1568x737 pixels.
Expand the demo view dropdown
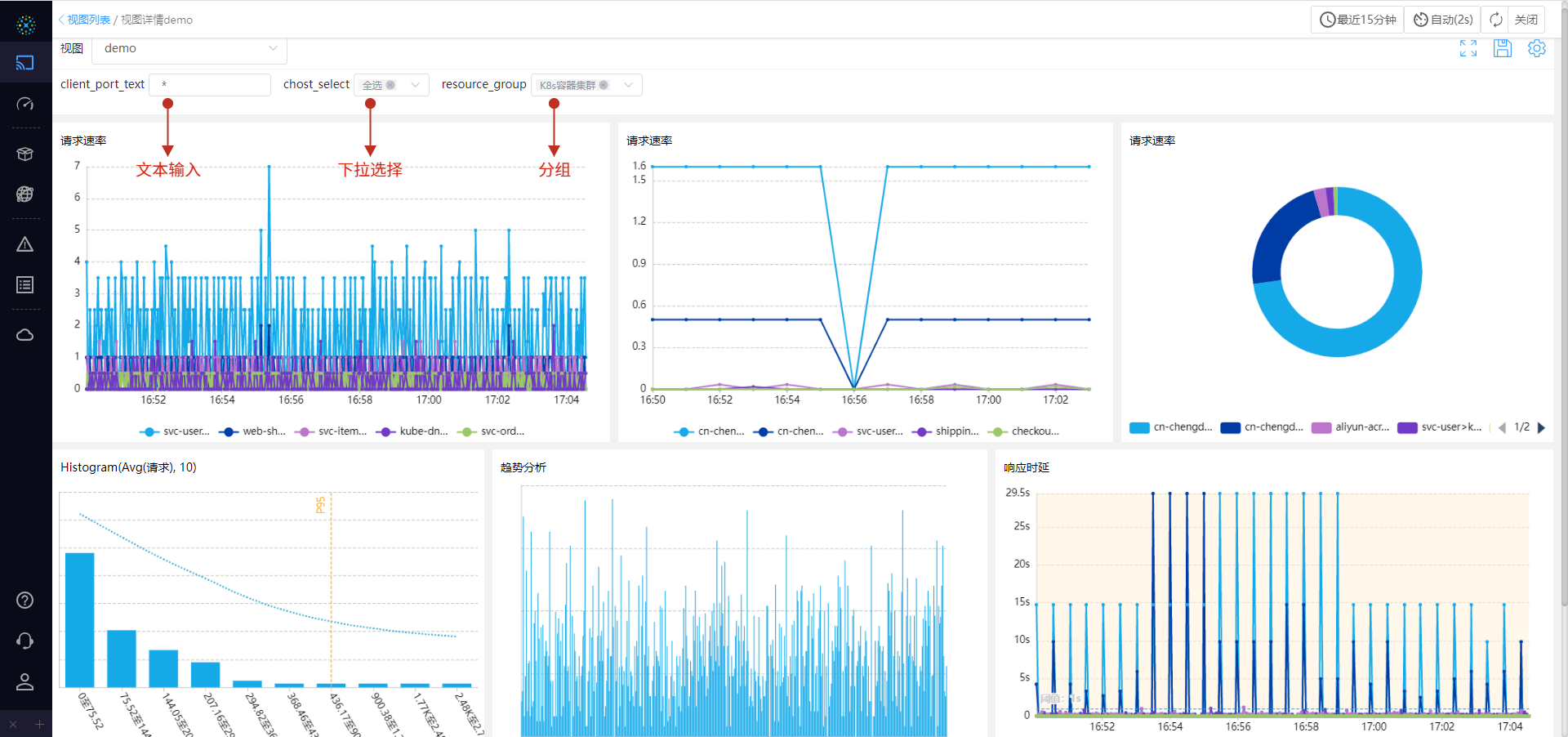pyautogui.click(x=189, y=49)
